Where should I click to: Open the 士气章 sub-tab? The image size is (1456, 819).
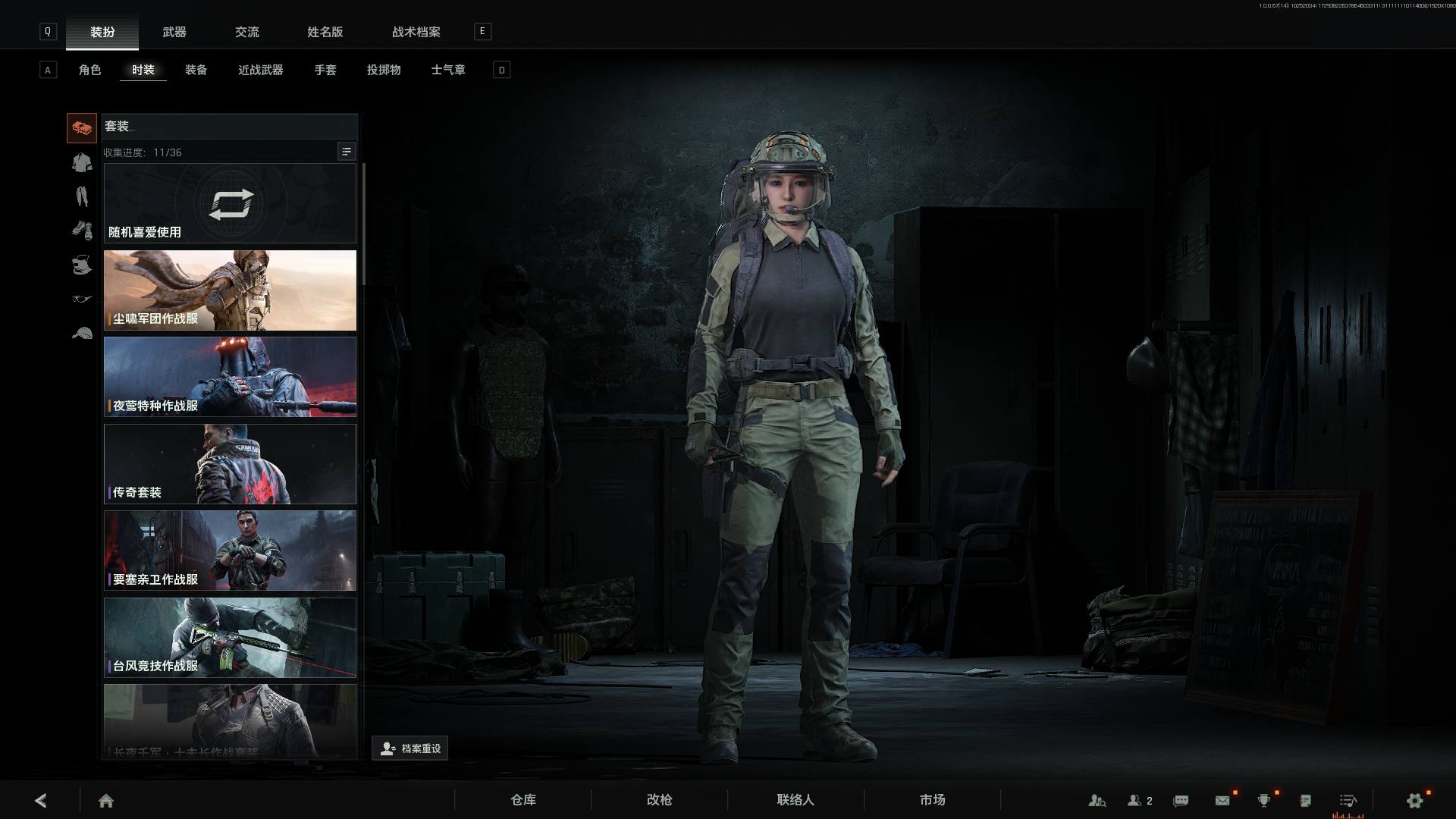(x=448, y=70)
